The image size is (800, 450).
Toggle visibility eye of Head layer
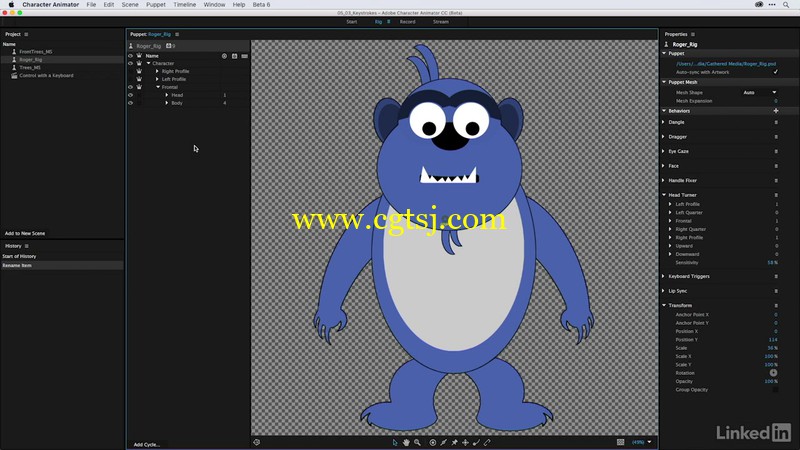point(130,95)
